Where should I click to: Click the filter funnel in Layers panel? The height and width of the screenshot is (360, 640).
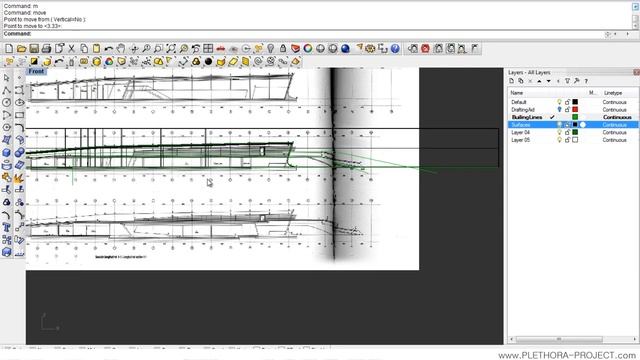567,81
